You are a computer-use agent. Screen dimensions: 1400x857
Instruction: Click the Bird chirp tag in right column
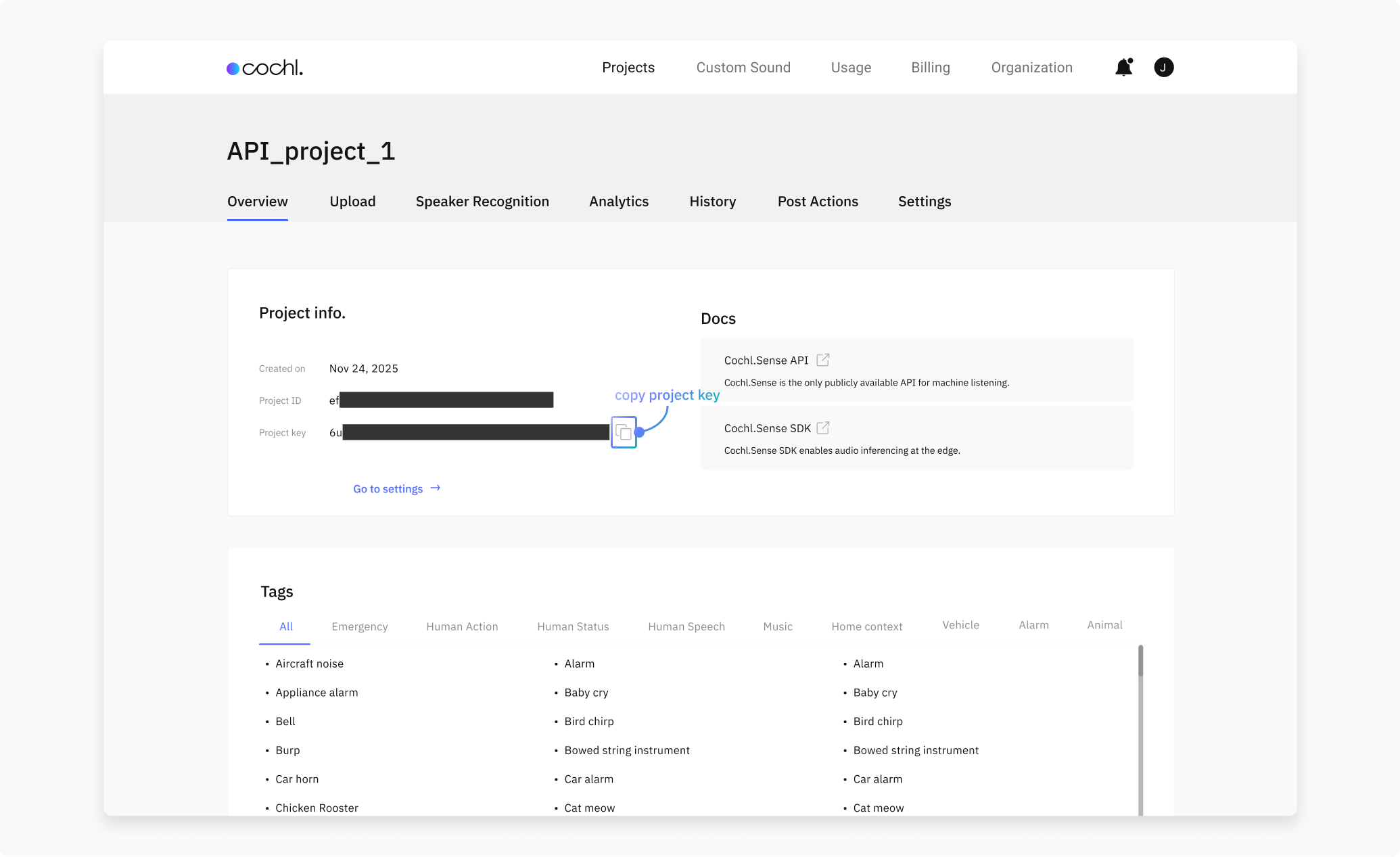tap(878, 721)
